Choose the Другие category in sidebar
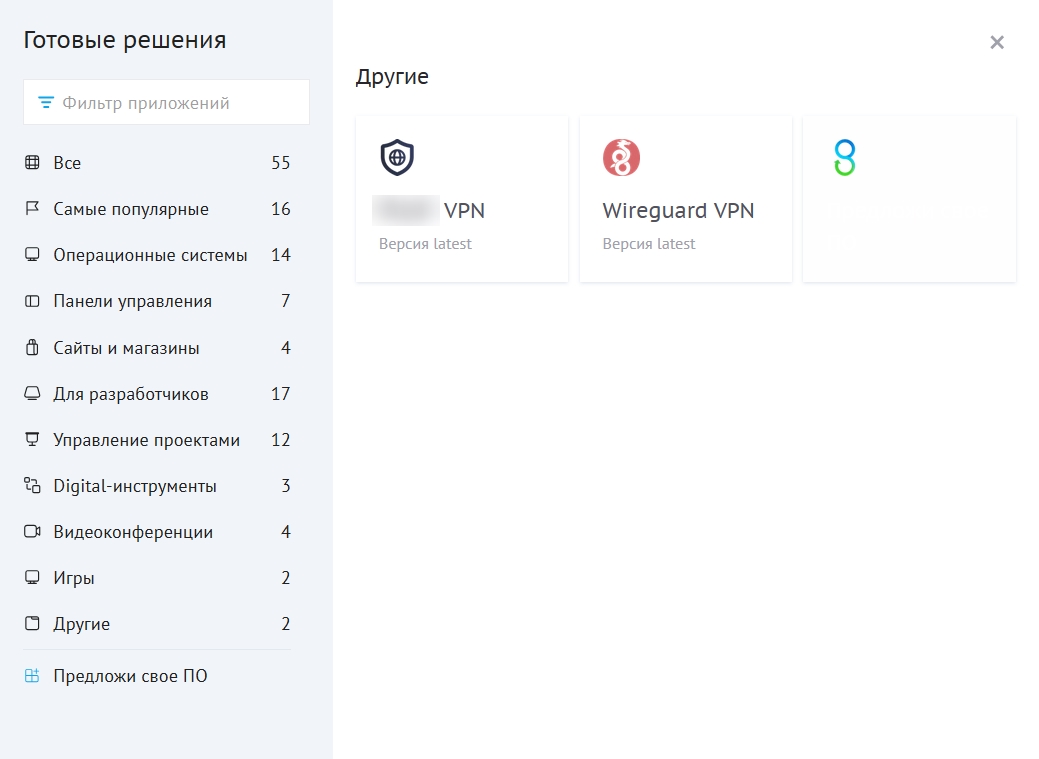This screenshot has width=1039, height=759. coord(82,624)
